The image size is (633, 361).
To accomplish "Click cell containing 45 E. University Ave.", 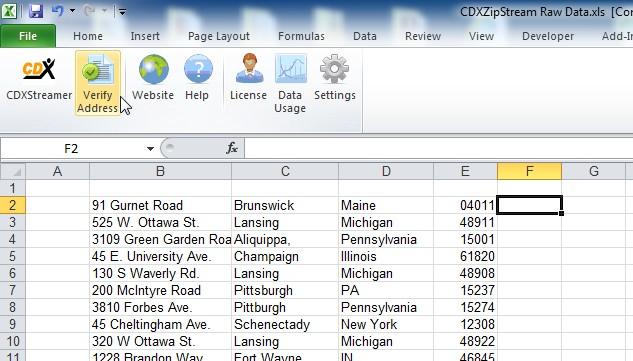I will pyautogui.click(x=160, y=256).
